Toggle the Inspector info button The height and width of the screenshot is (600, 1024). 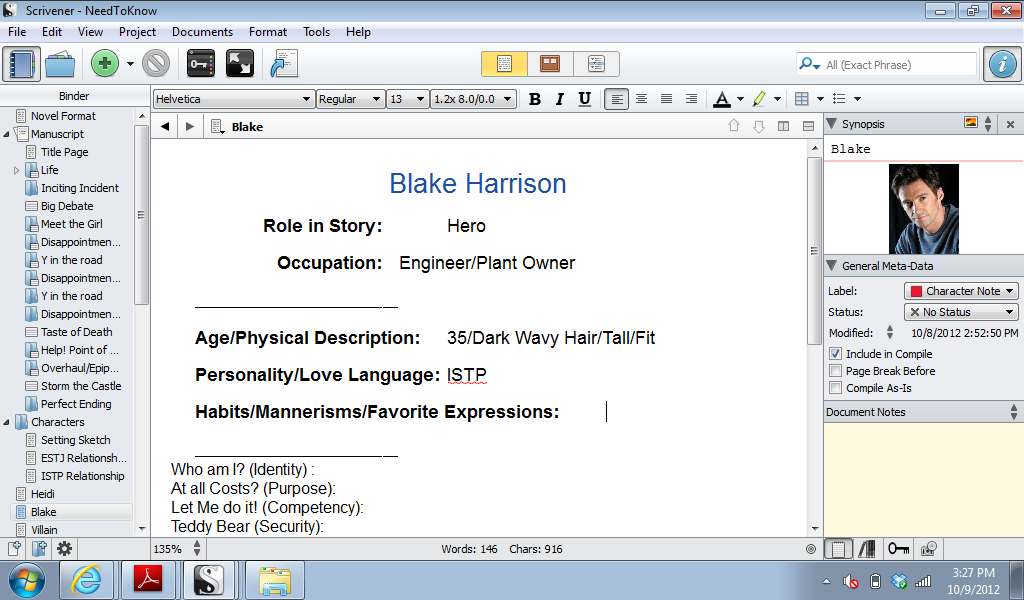tap(1002, 64)
